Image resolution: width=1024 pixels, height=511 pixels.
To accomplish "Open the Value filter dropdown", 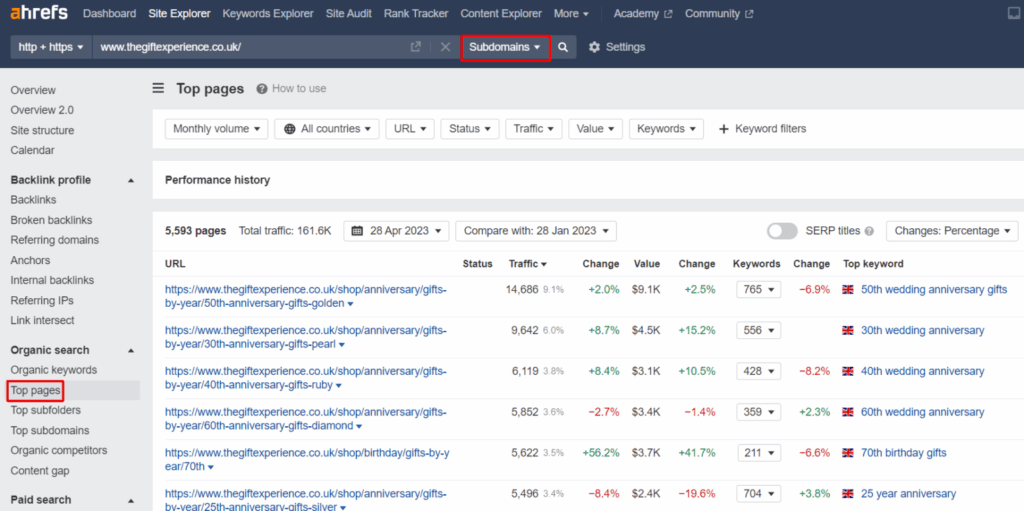I will tap(596, 129).
